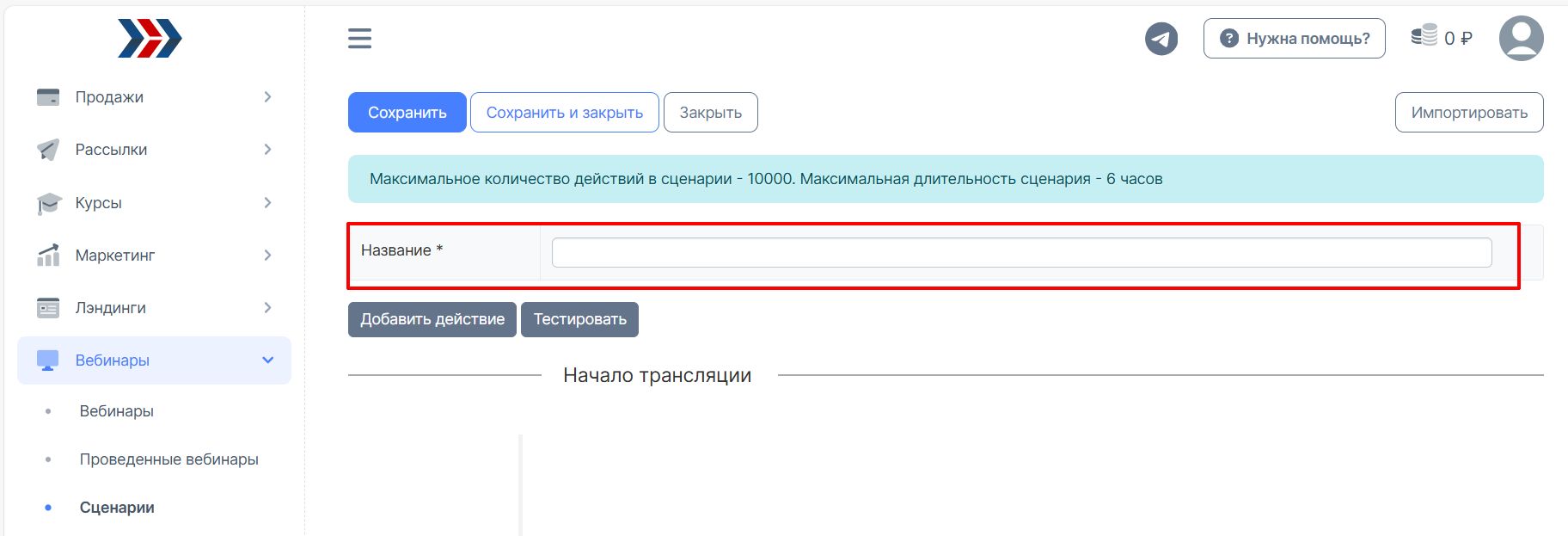Focus the Название text field
Screen dimensions: 1568x536
tap(1020, 252)
